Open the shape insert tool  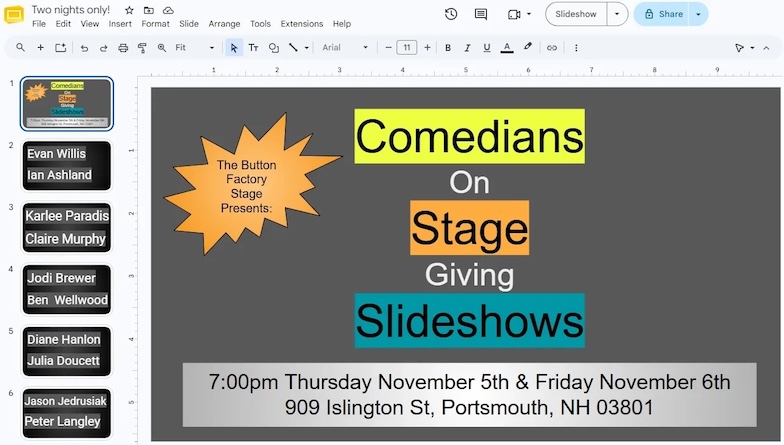pos(274,48)
